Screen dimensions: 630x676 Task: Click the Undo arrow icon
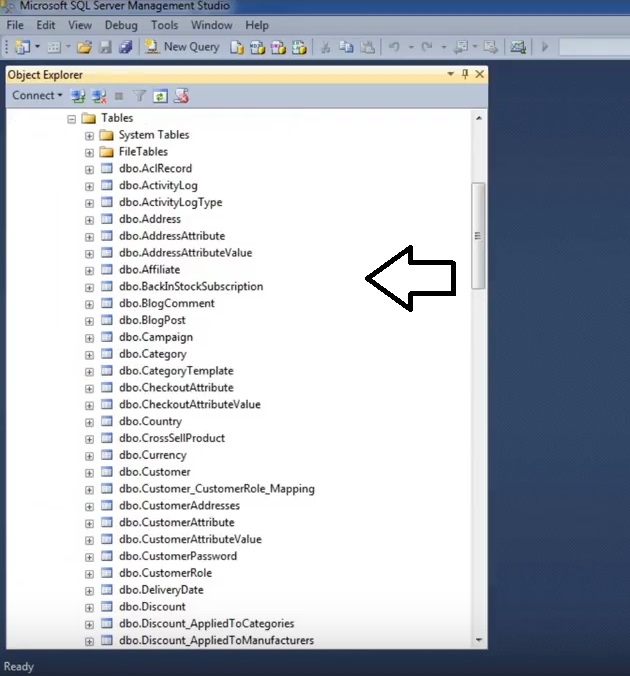click(x=394, y=47)
